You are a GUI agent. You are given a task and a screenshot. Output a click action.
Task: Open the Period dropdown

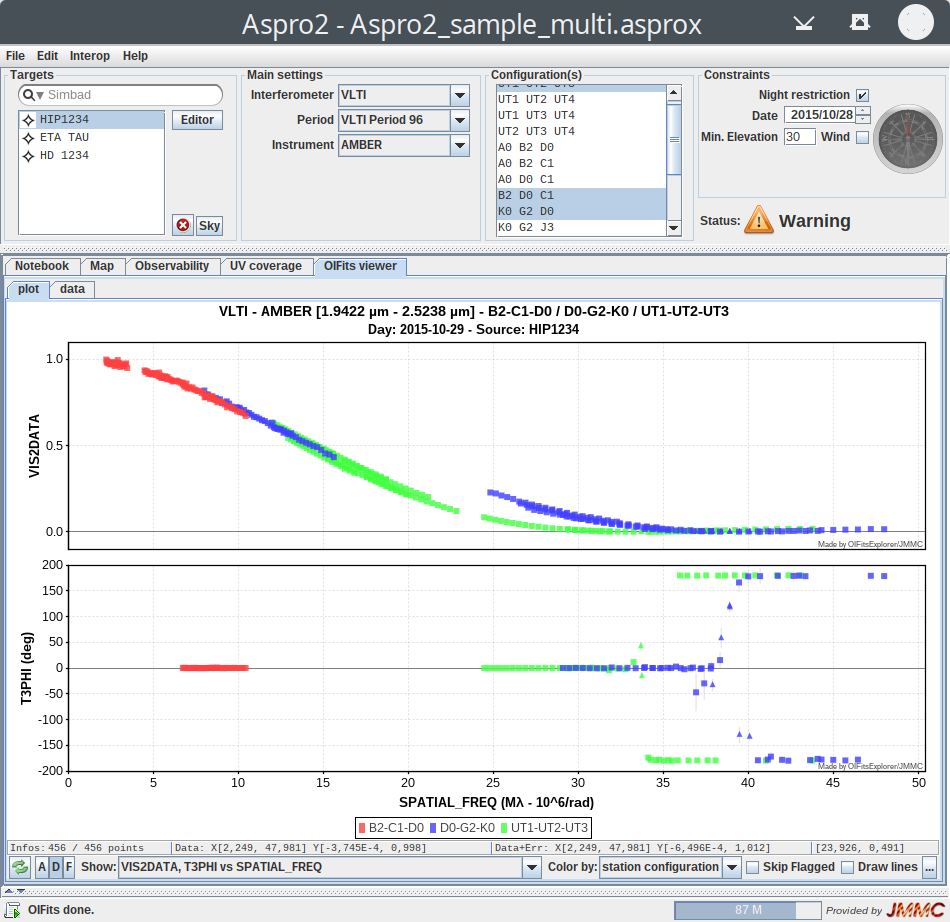[x=460, y=120]
